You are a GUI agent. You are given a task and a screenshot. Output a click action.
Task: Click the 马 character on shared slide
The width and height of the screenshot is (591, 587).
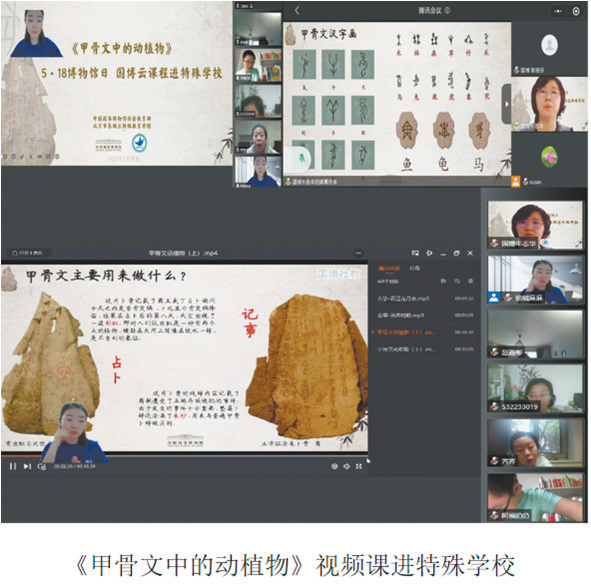[479, 164]
